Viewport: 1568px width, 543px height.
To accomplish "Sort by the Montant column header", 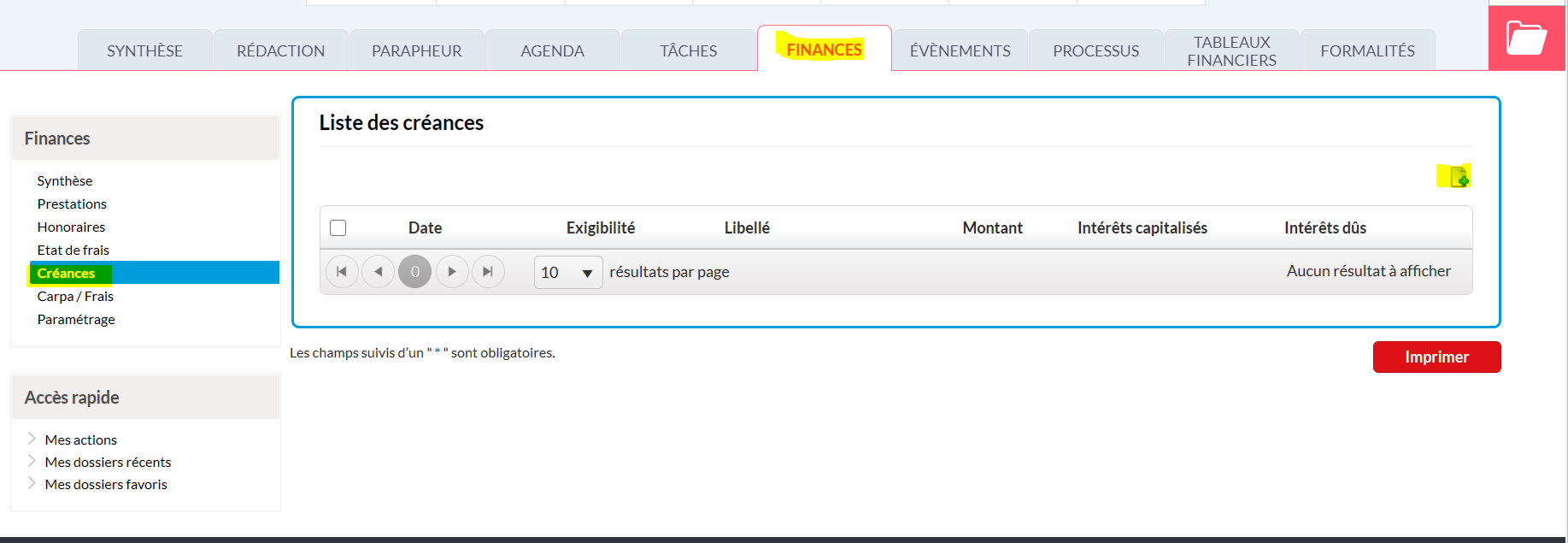I will pos(992,227).
